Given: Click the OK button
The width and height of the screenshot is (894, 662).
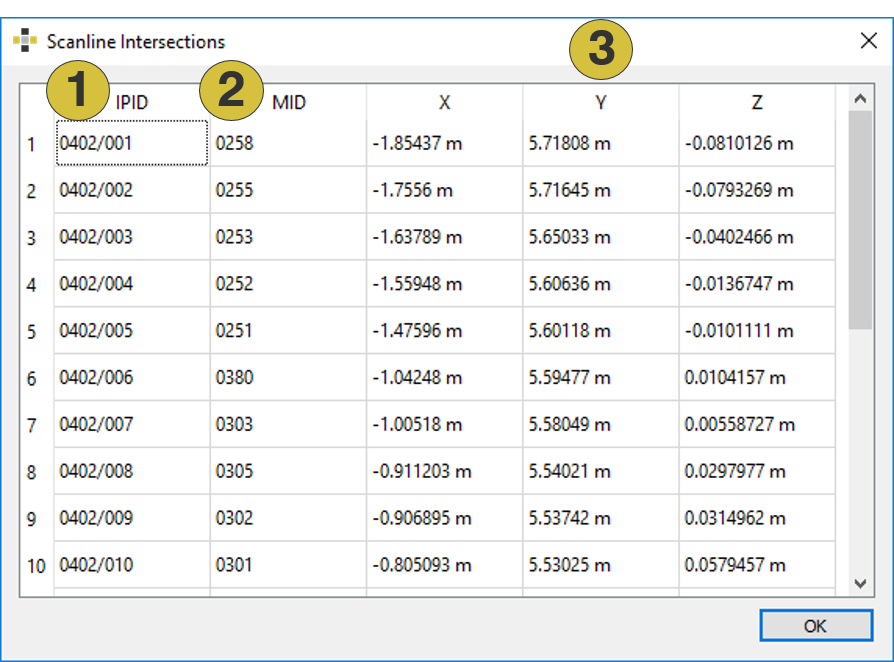Looking at the screenshot, I should (x=815, y=626).
